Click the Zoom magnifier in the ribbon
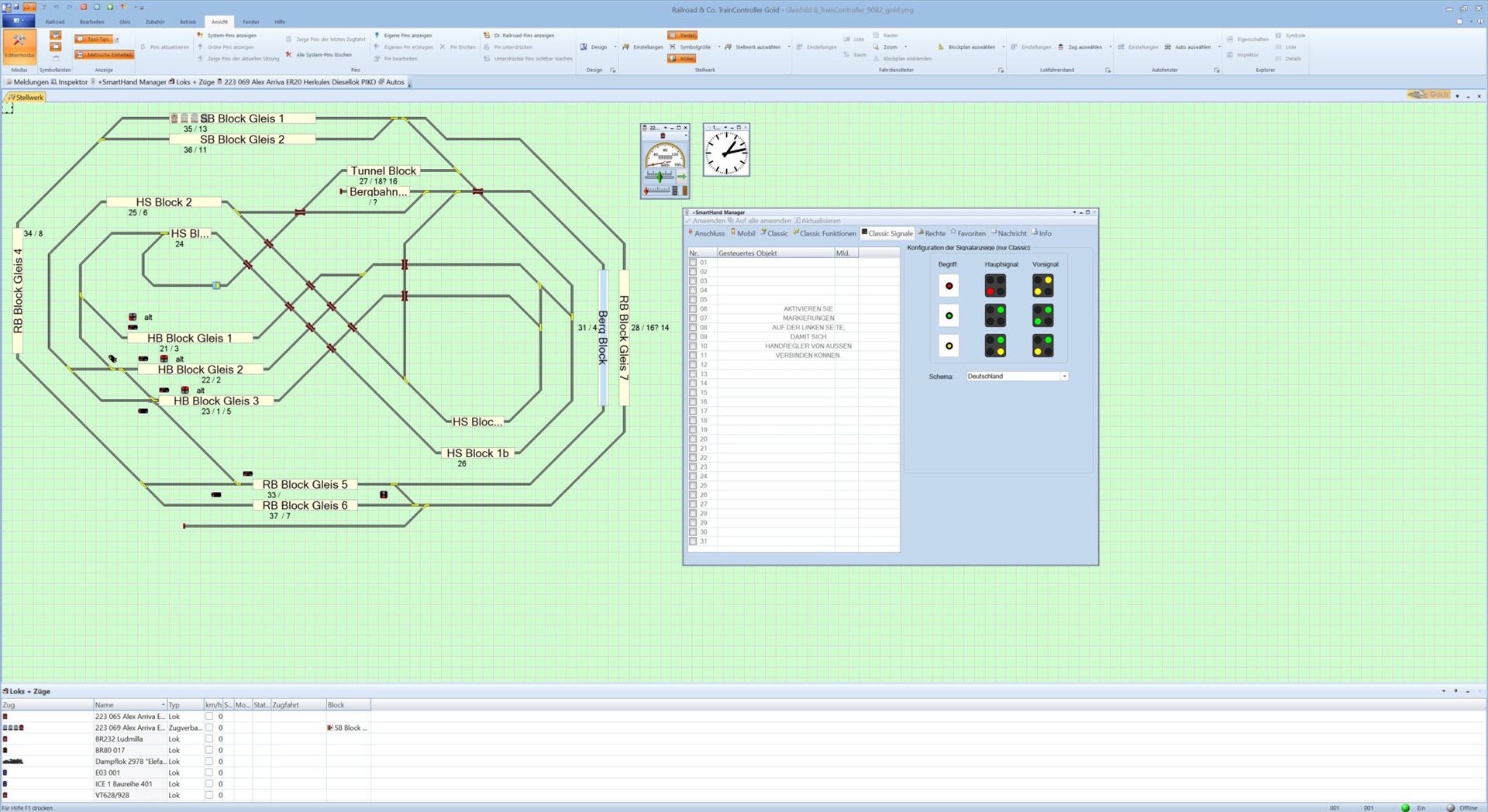 click(877, 47)
